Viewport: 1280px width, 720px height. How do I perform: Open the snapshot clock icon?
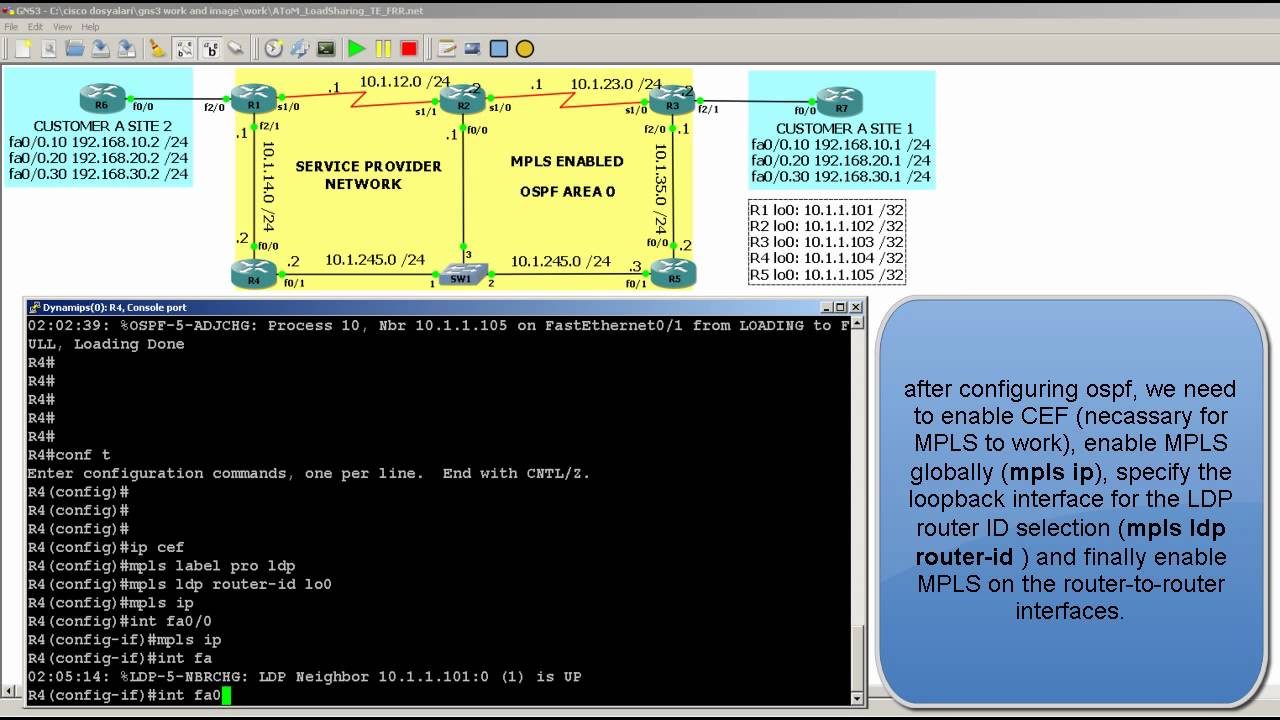pos(273,48)
